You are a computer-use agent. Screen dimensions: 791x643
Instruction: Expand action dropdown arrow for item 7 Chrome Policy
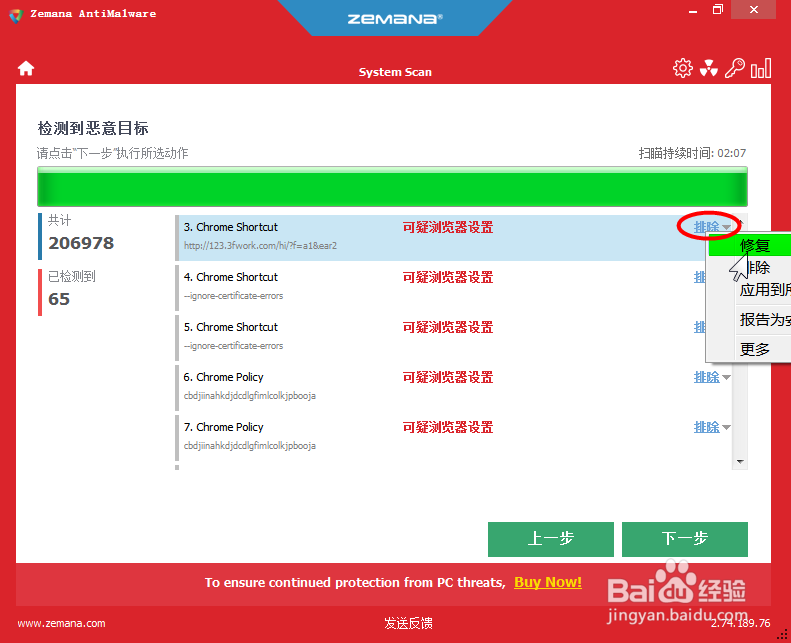click(x=726, y=427)
